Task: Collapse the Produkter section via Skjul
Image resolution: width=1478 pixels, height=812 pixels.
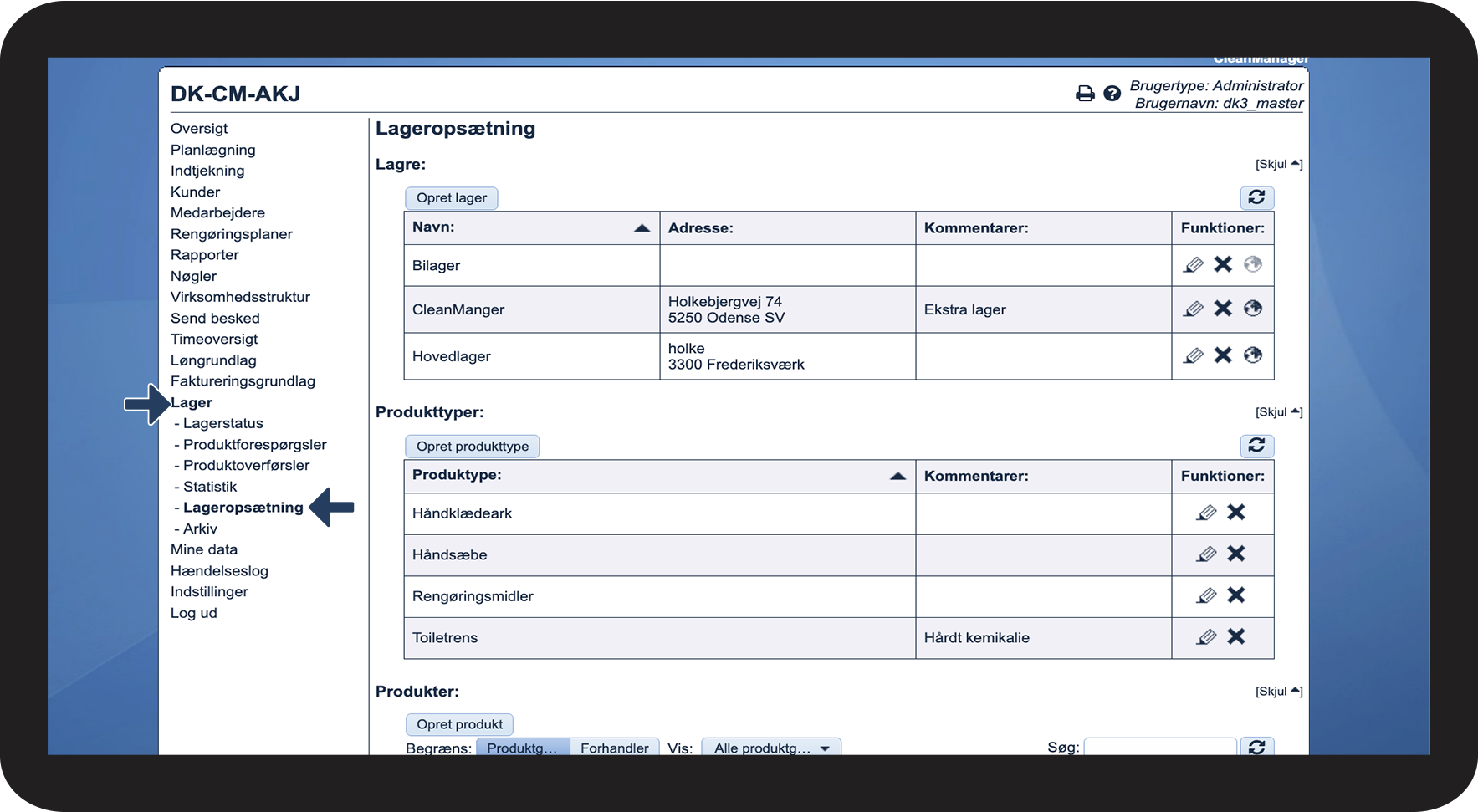Action: [x=1279, y=692]
